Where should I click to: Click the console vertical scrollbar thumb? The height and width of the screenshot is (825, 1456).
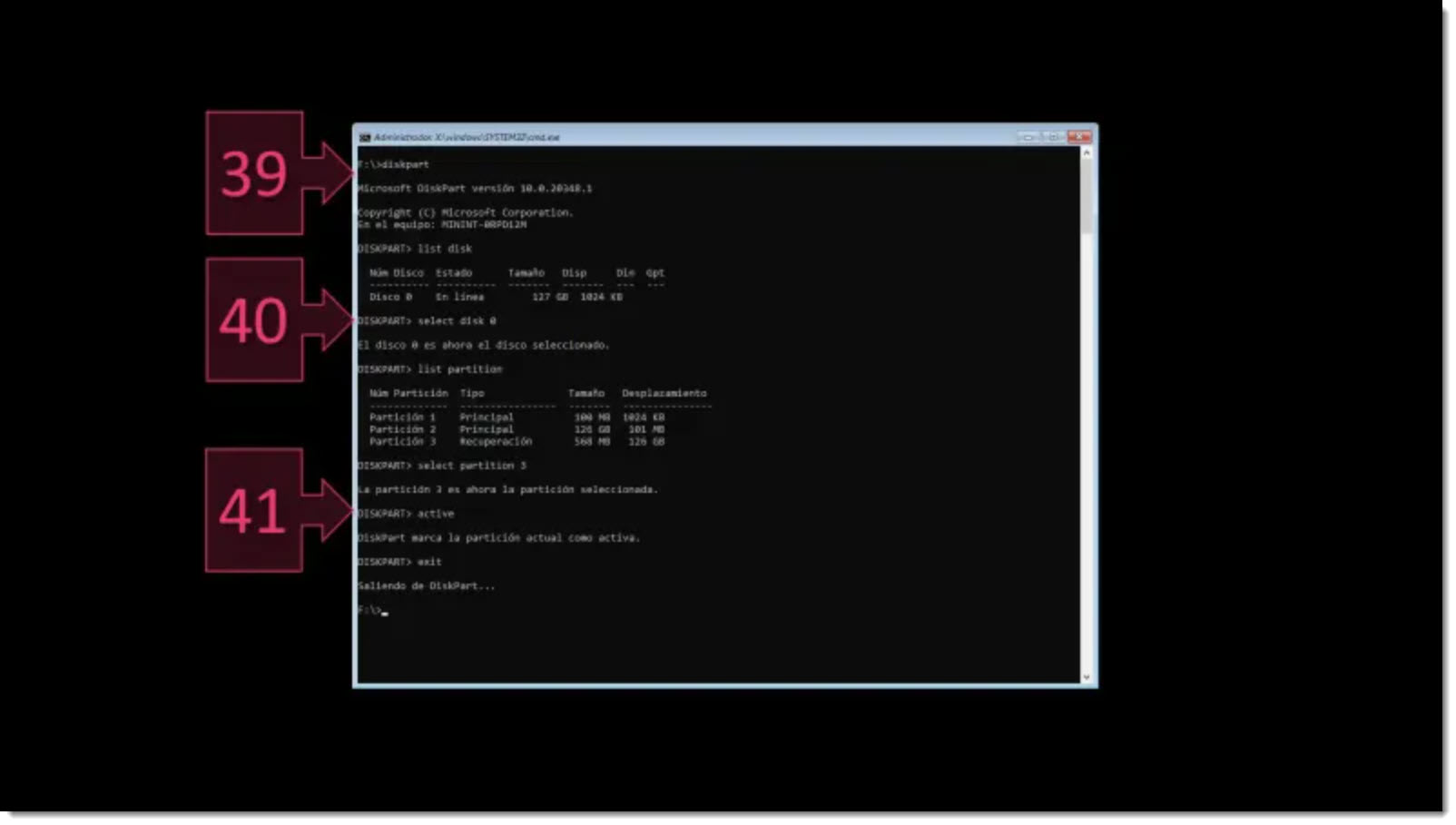coord(1087,198)
